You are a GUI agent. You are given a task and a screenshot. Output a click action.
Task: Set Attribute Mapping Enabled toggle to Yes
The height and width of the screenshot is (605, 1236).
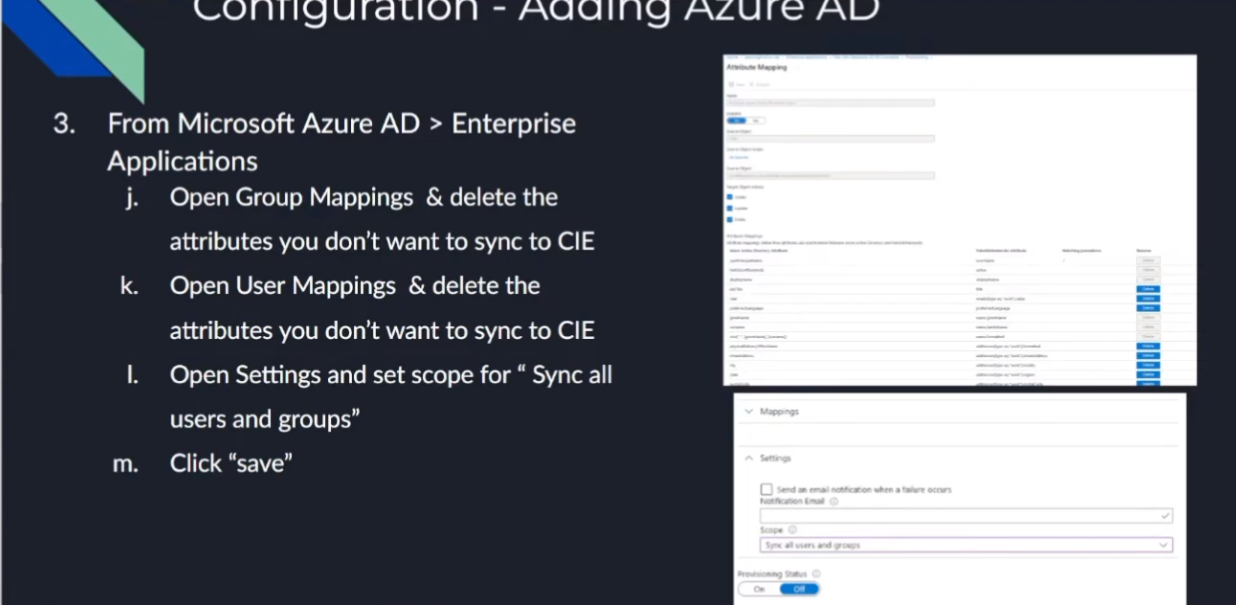(736, 120)
